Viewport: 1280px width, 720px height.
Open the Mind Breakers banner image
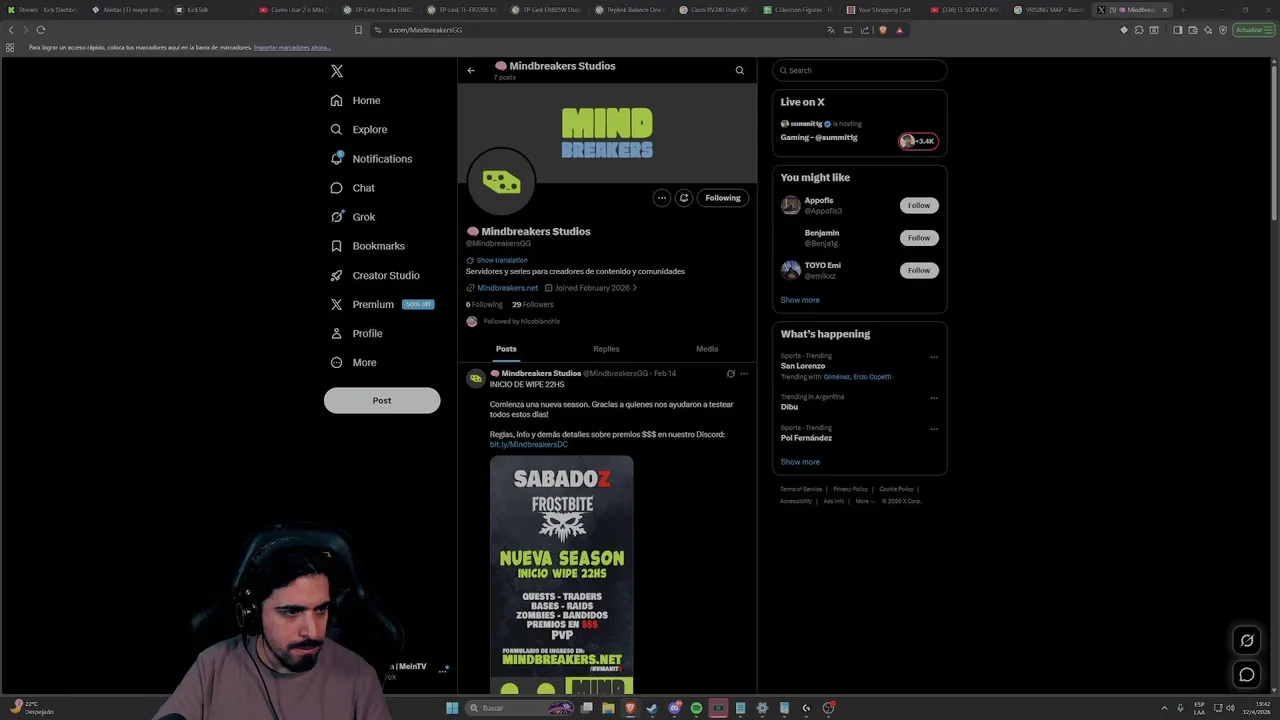(607, 133)
